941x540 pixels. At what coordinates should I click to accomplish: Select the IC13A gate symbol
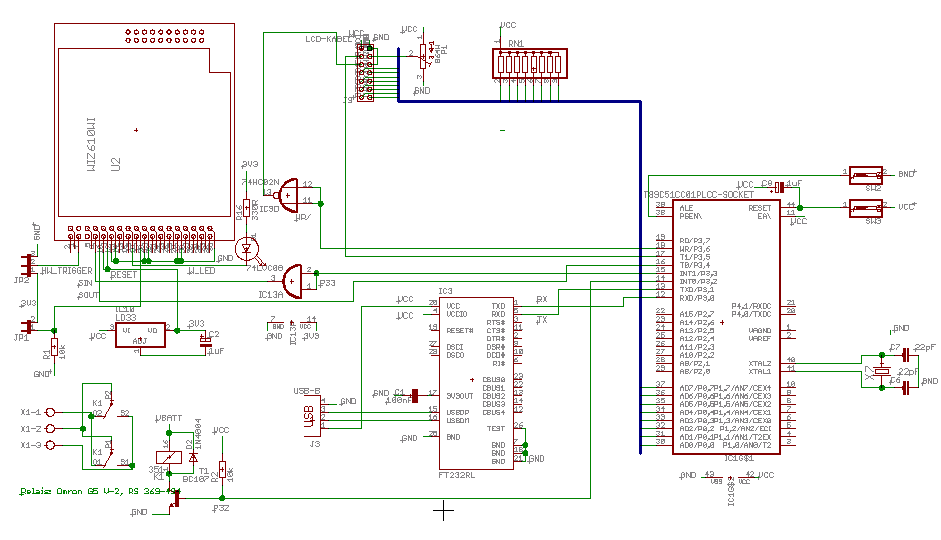(x=293, y=281)
